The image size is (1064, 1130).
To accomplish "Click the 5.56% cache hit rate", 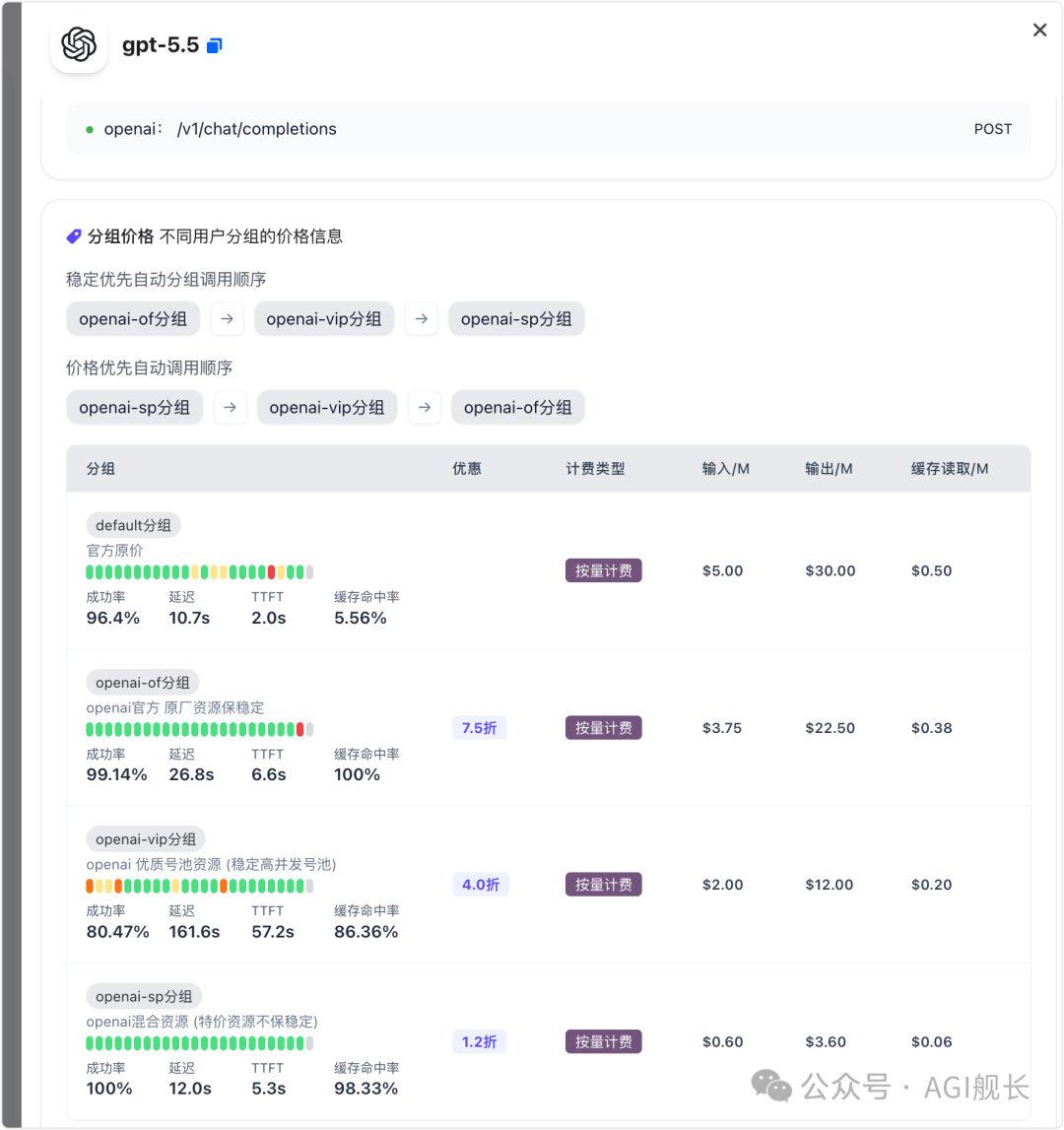I will point(361,619).
